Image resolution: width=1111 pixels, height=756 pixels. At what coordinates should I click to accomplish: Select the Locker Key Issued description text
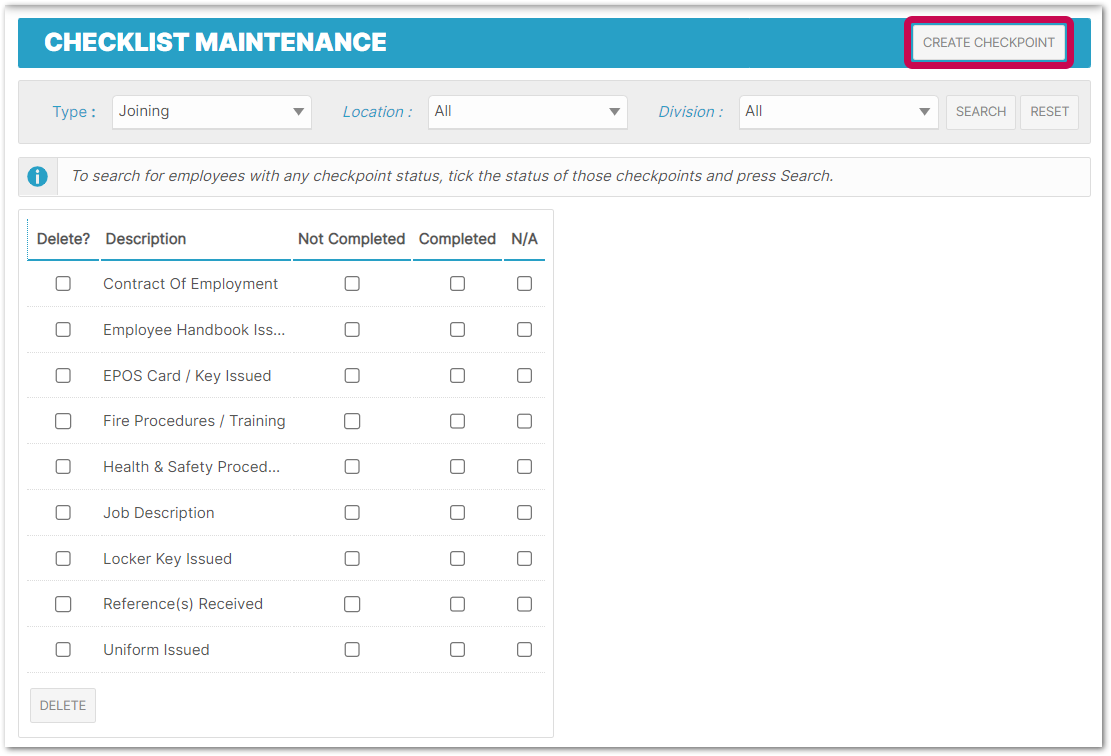coord(168,559)
